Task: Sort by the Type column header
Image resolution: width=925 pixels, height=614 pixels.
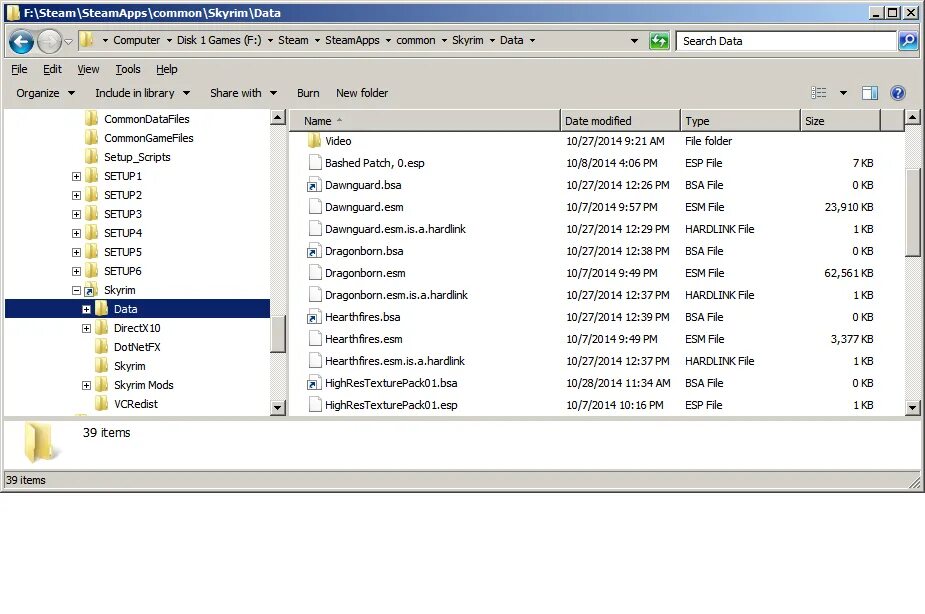Action: coord(740,120)
